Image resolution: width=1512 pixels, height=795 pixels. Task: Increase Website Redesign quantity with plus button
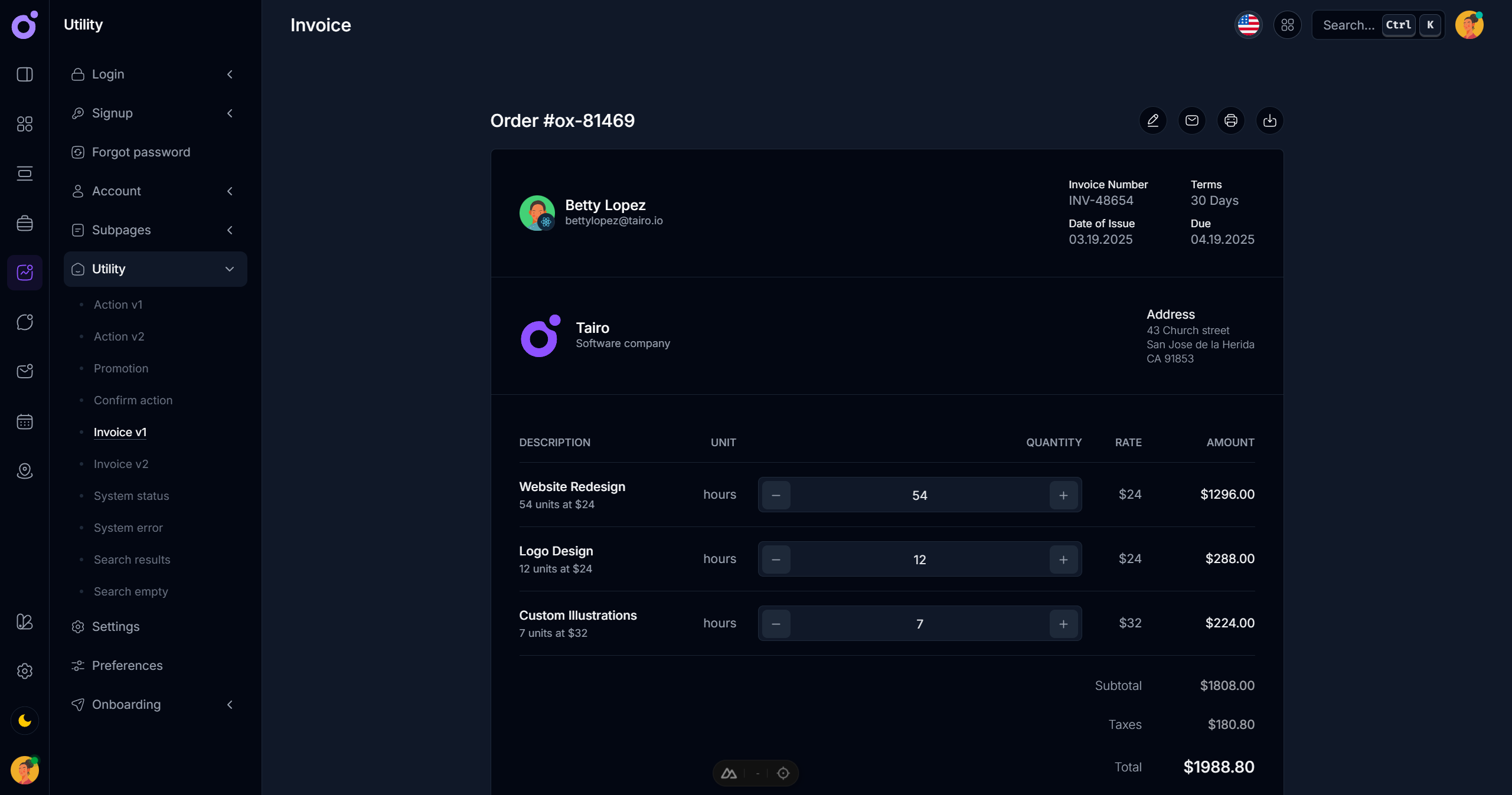click(1063, 495)
